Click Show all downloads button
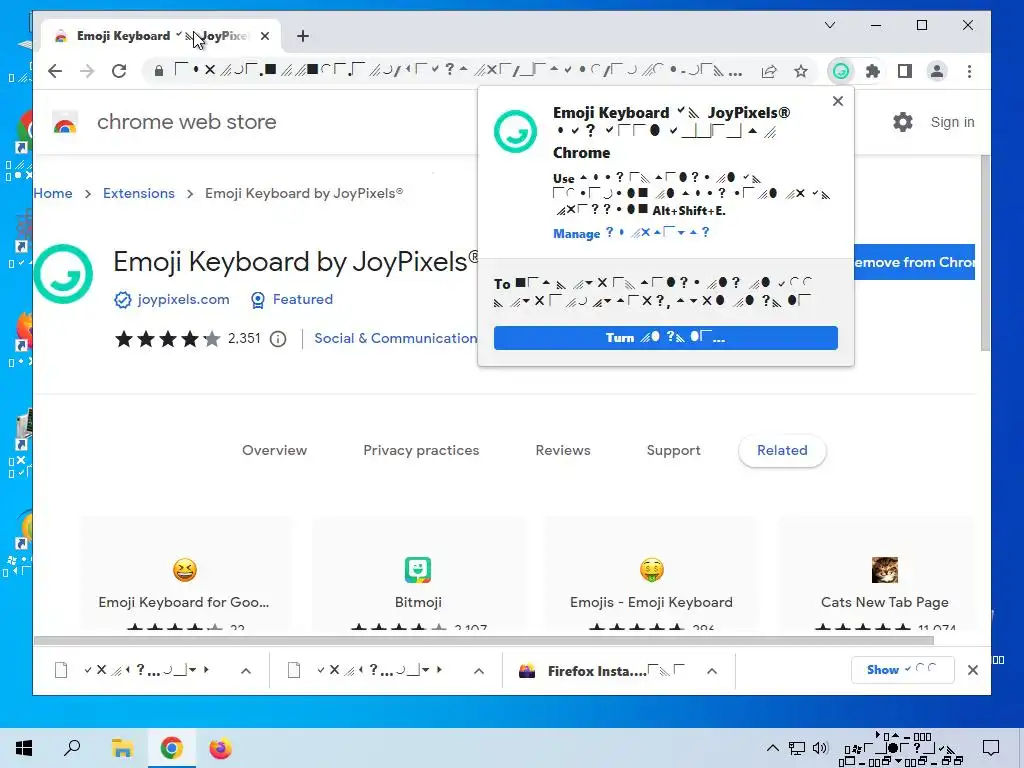 (903, 670)
